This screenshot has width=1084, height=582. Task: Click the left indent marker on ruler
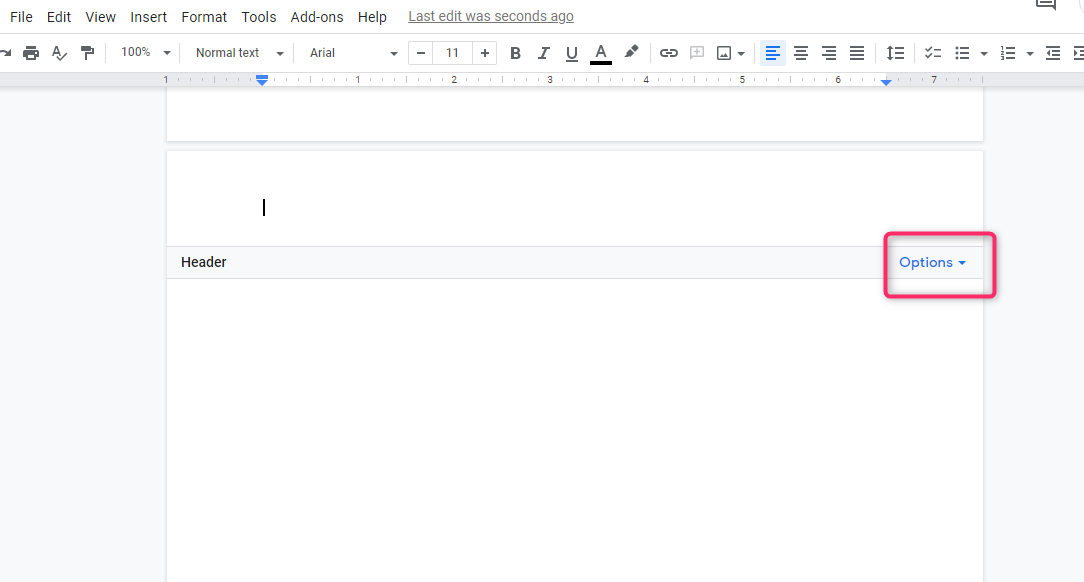point(262,81)
